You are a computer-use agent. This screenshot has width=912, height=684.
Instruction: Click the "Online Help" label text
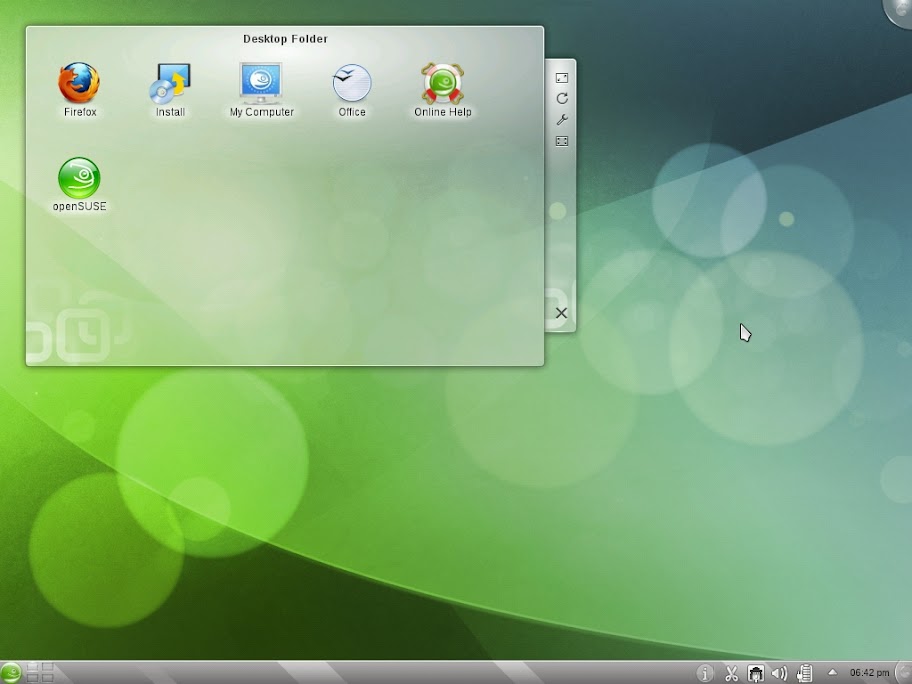(443, 112)
